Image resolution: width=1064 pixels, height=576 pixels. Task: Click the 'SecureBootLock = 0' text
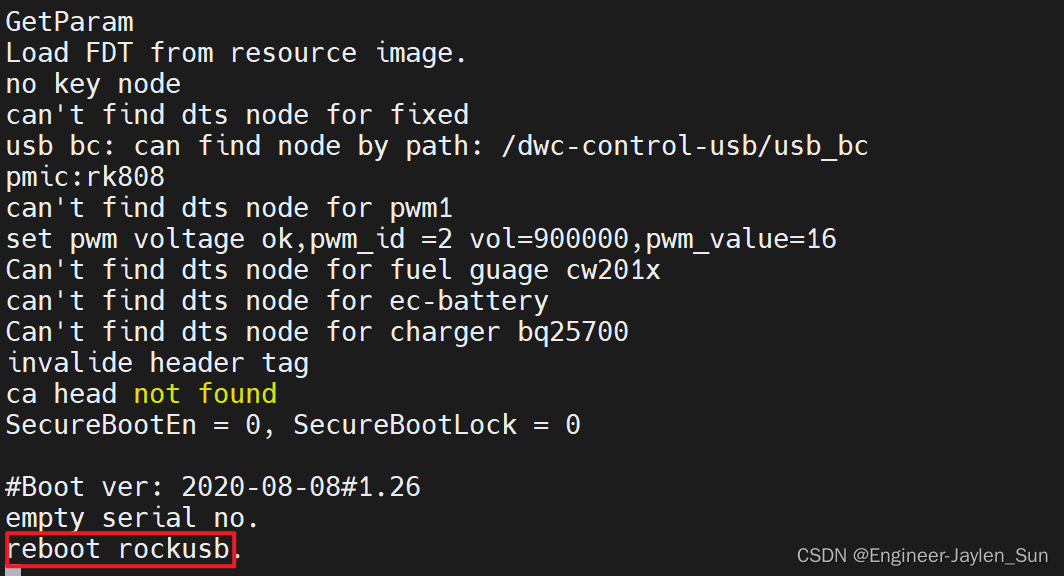(x=436, y=425)
